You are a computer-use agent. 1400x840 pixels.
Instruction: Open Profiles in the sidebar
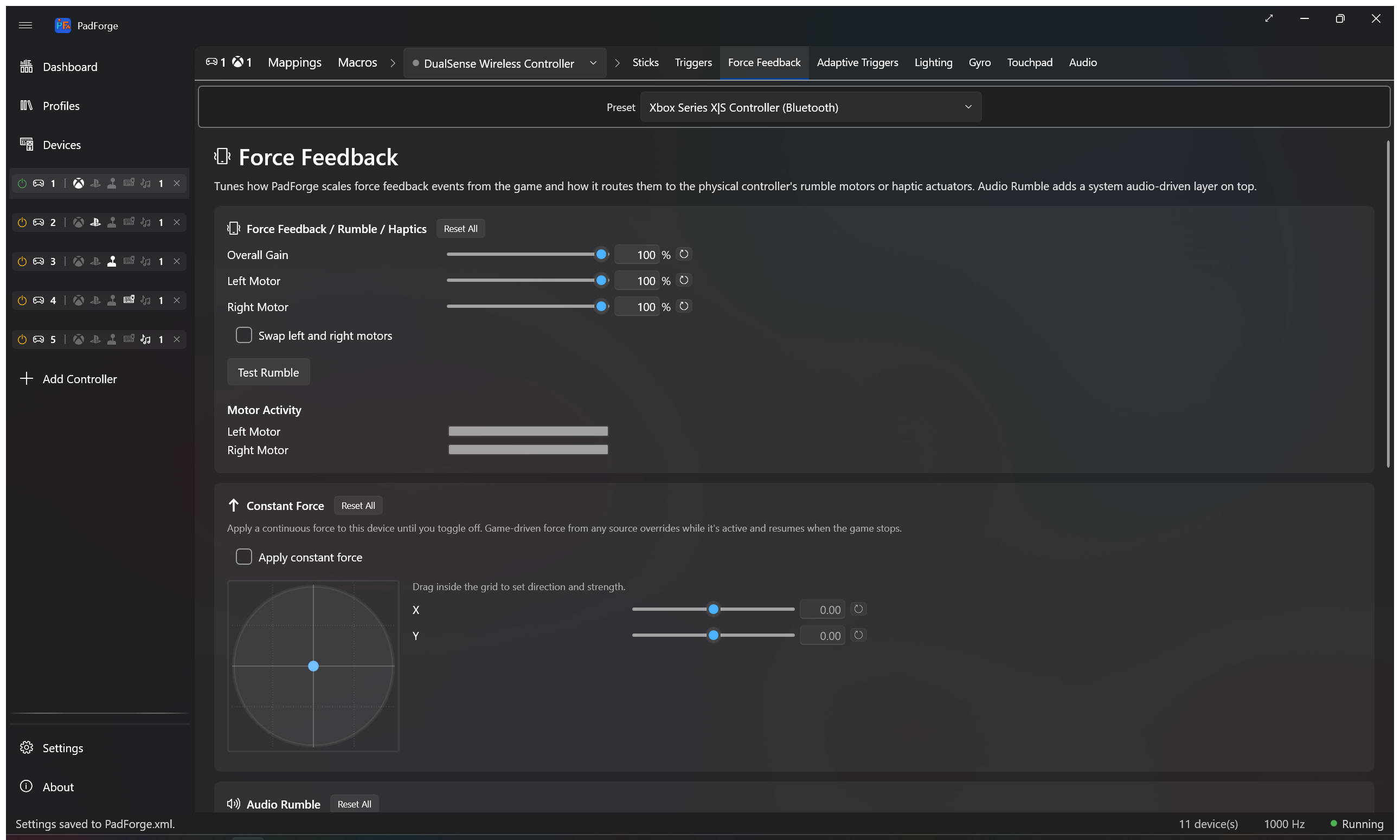point(99,106)
